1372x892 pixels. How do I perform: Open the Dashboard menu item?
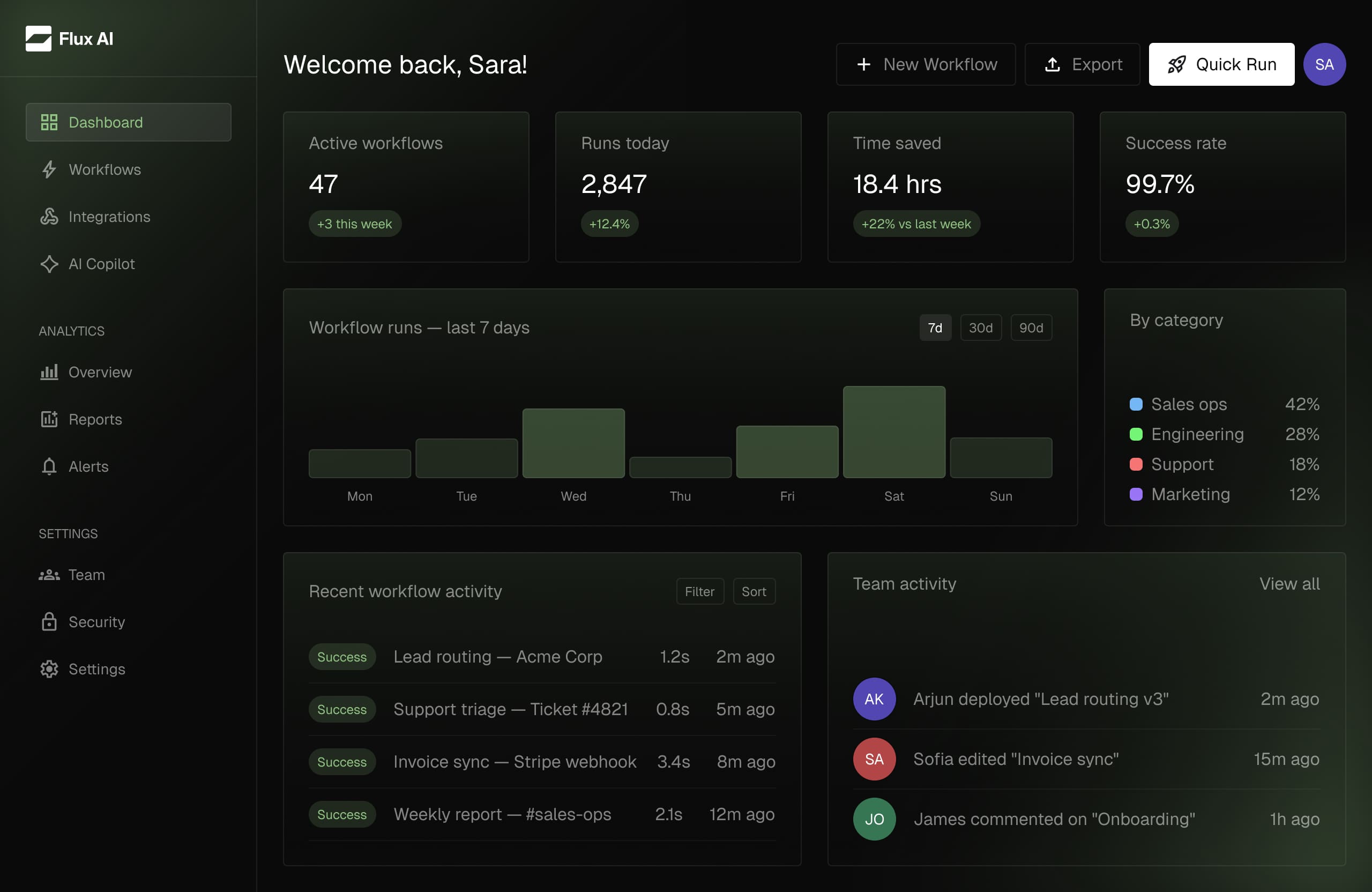pyautogui.click(x=129, y=122)
